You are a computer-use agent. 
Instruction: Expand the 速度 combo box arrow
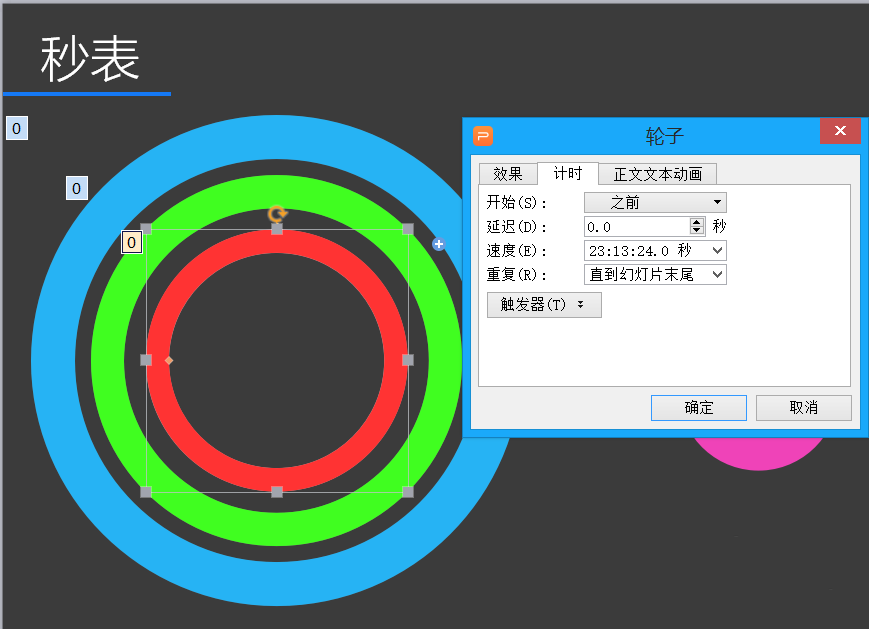click(717, 250)
